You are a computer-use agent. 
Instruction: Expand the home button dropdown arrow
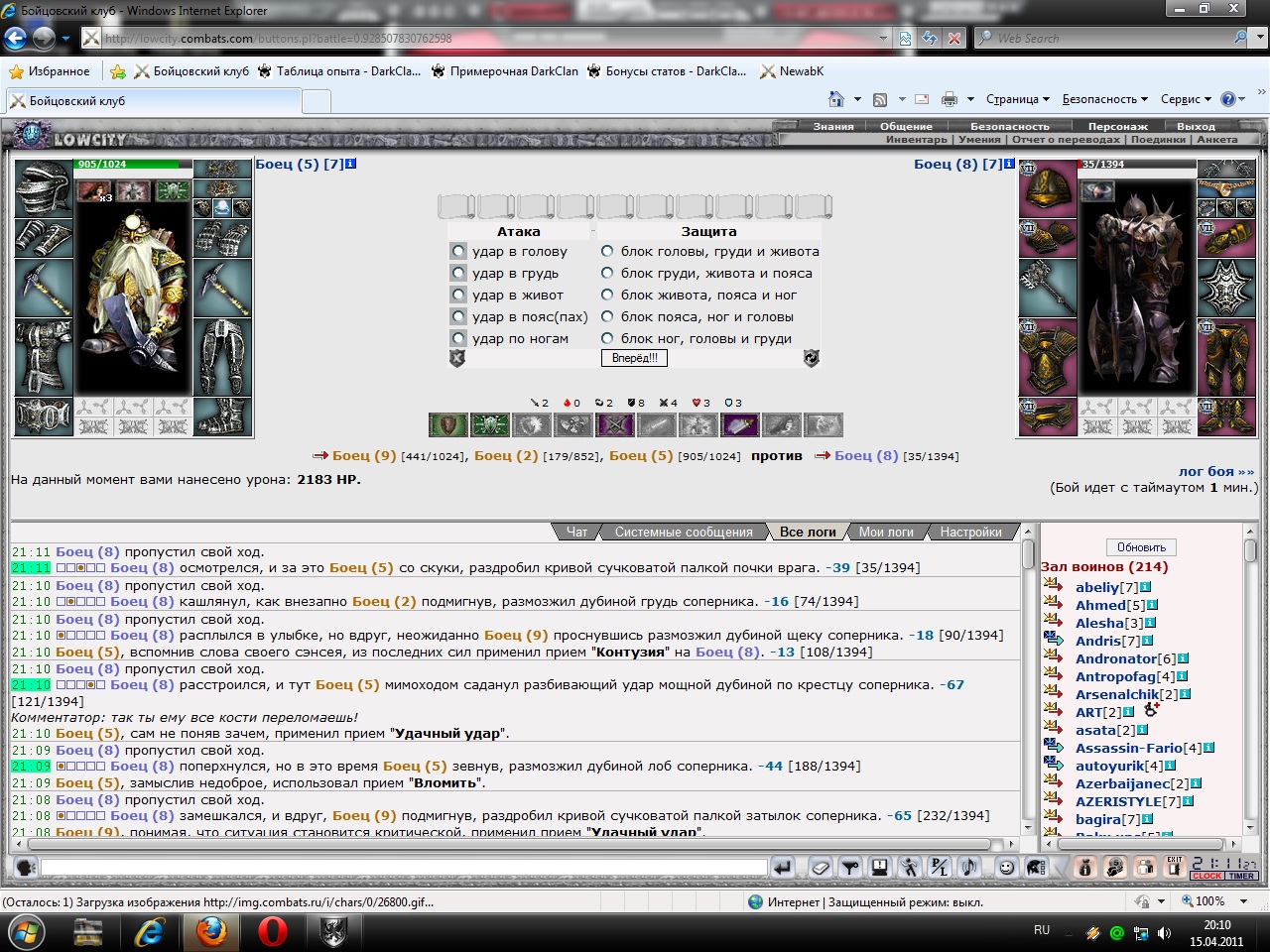pos(856,99)
